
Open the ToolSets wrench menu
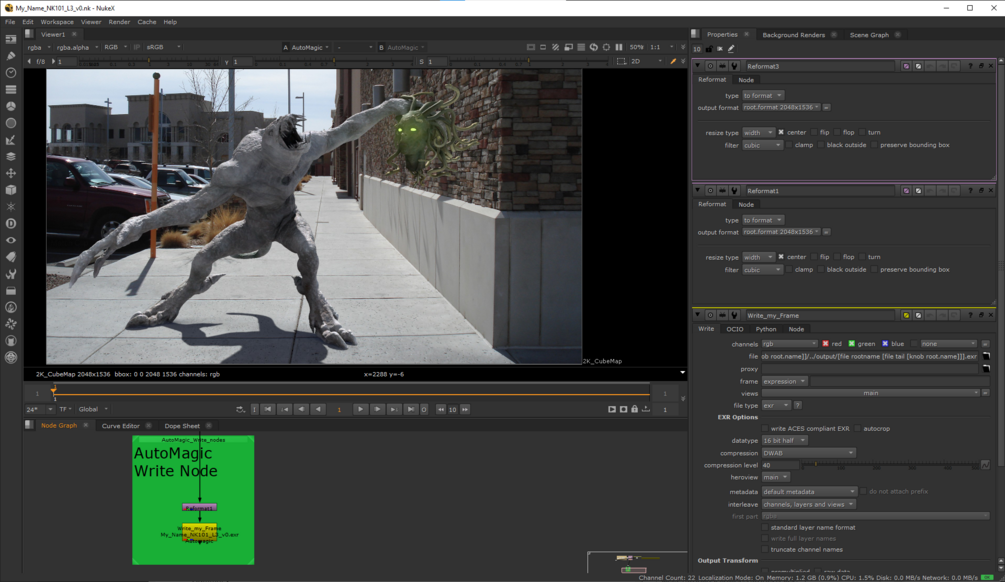(11, 274)
